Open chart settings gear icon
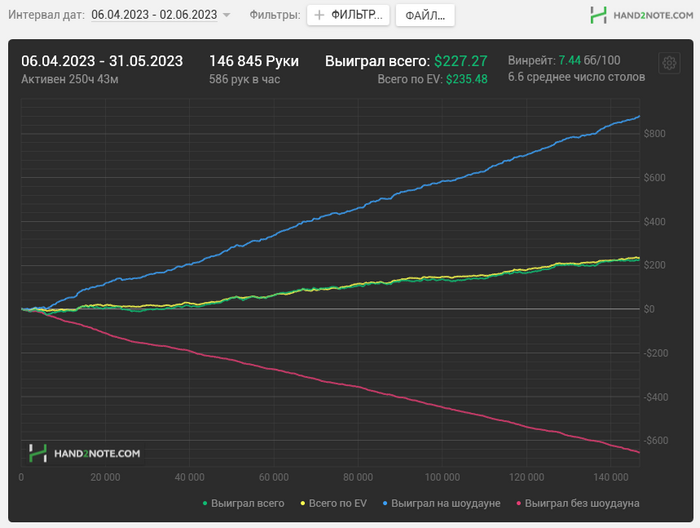The height and width of the screenshot is (528, 700). [669, 63]
